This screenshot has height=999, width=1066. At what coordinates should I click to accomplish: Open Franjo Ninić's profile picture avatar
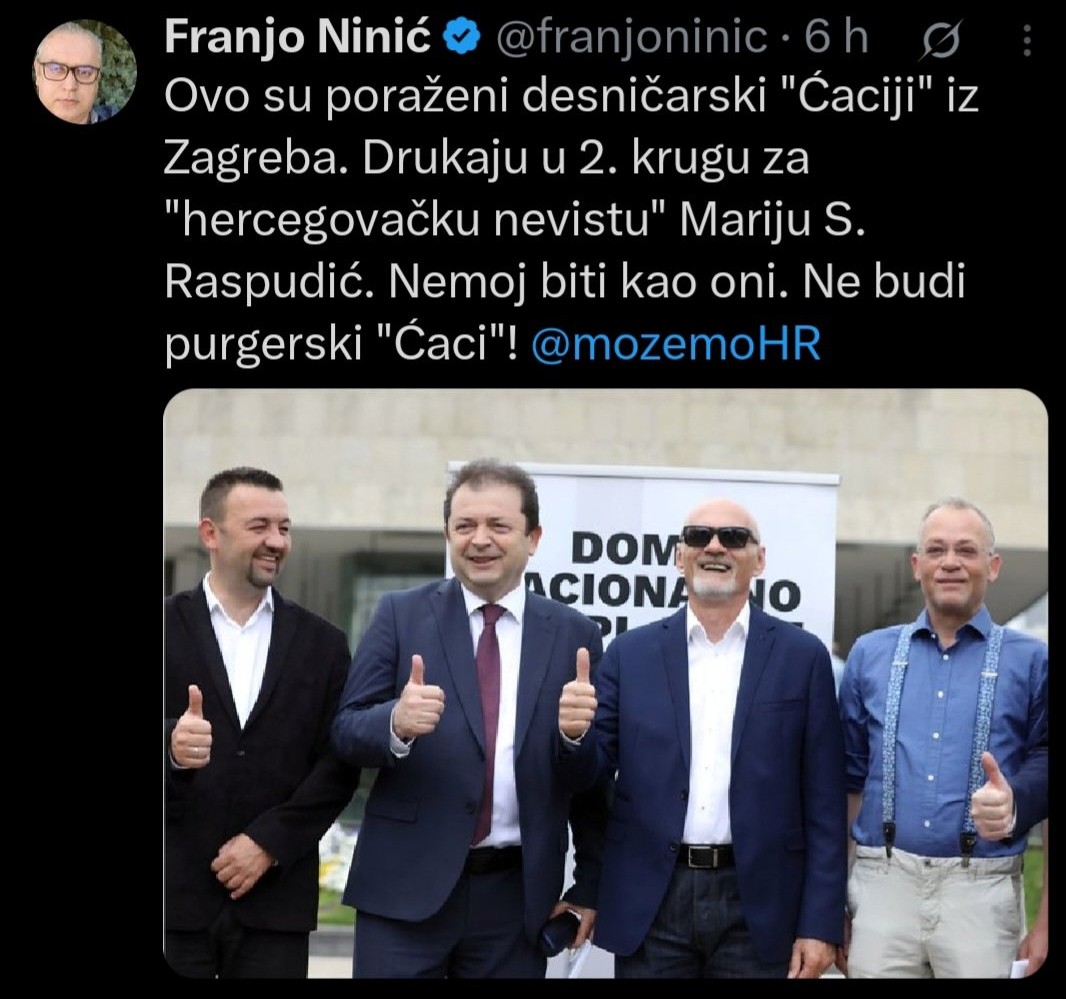(85, 71)
